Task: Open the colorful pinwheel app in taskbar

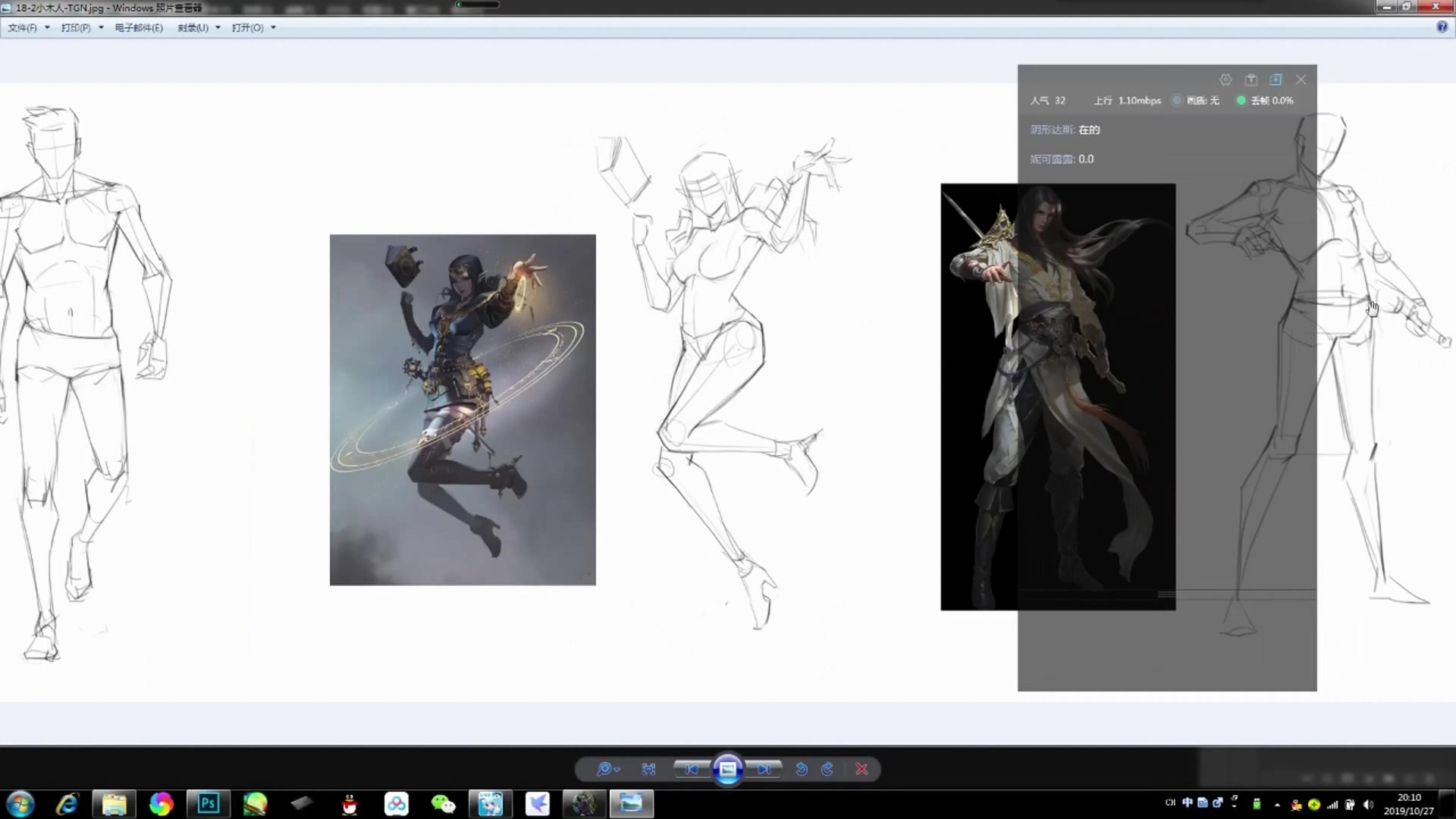Action: (x=161, y=804)
